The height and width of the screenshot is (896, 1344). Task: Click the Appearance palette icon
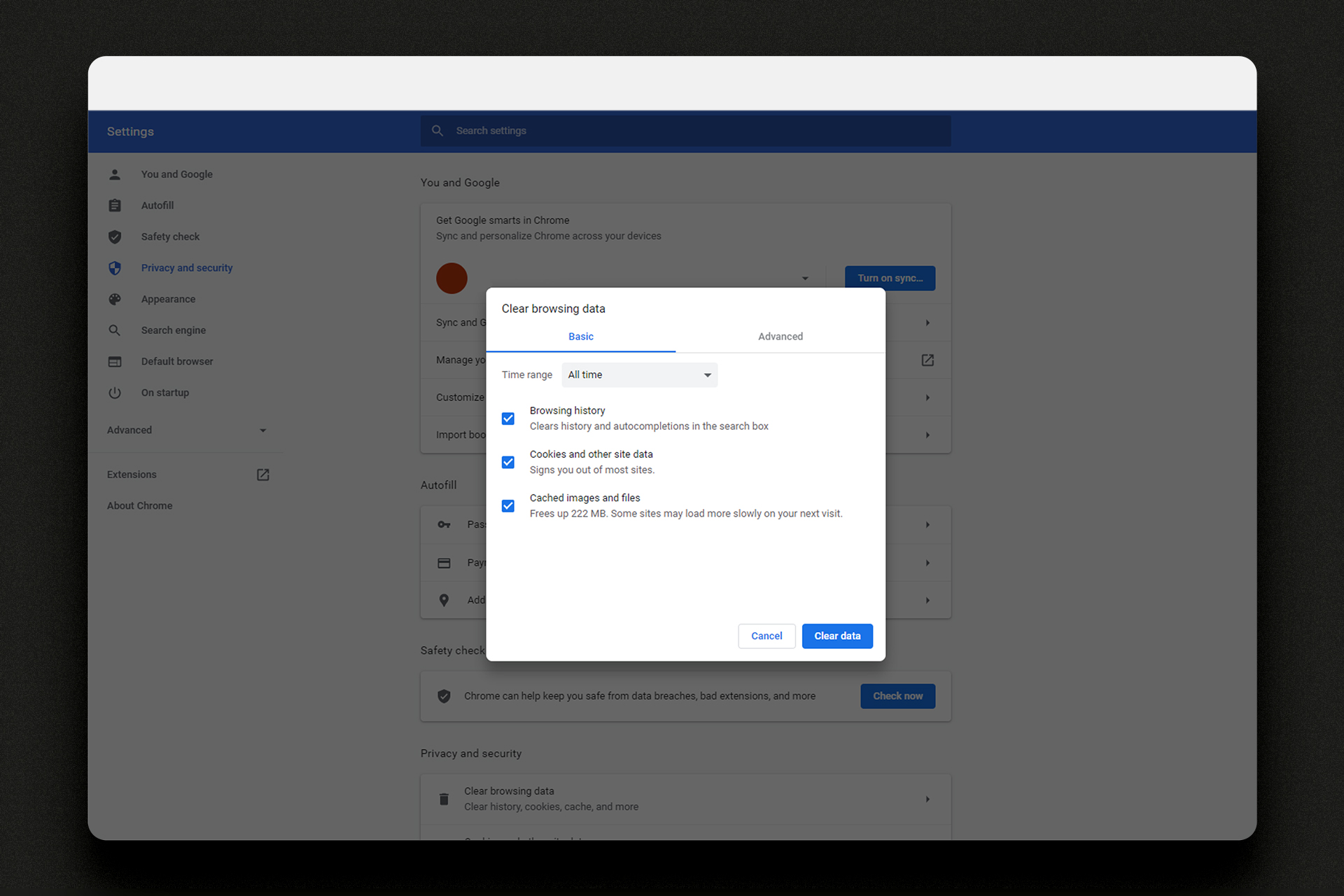click(115, 299)
